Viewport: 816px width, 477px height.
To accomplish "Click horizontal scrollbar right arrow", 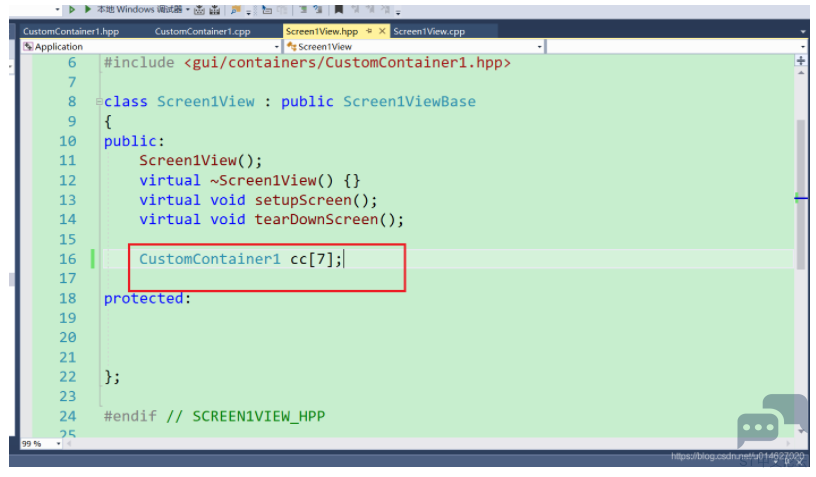I will (x=789, y=444).
